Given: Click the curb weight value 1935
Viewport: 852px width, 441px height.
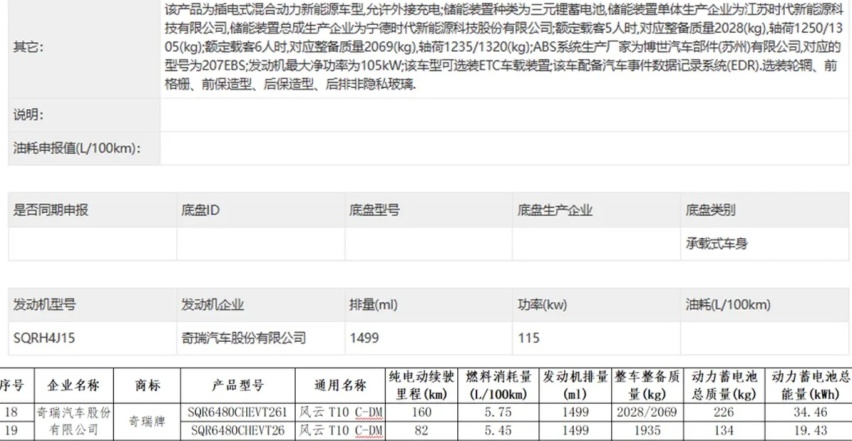Looking at the screenshot, I should [647, 431].
